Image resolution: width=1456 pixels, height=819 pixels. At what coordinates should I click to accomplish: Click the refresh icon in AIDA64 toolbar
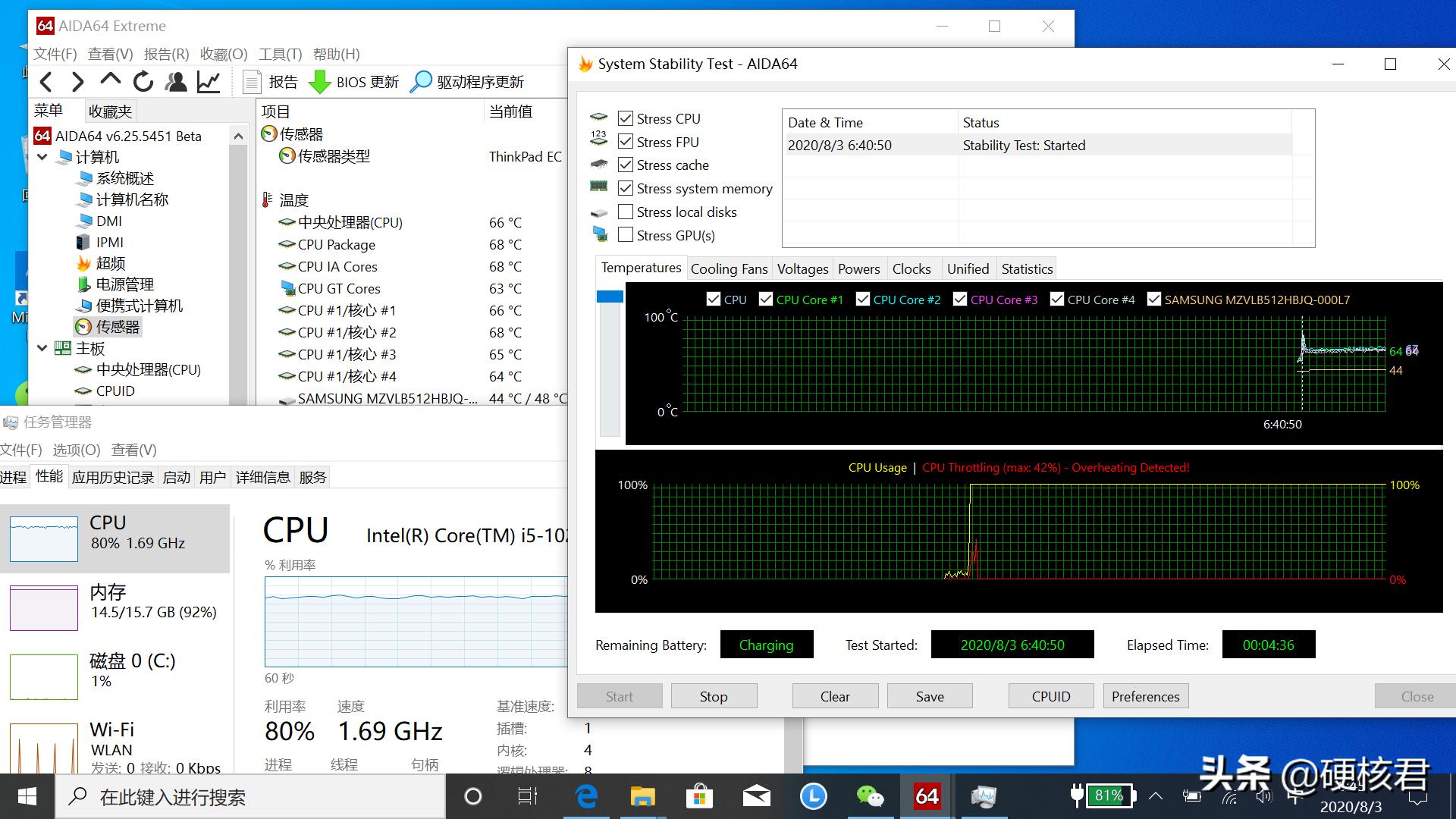coord(143,81)
